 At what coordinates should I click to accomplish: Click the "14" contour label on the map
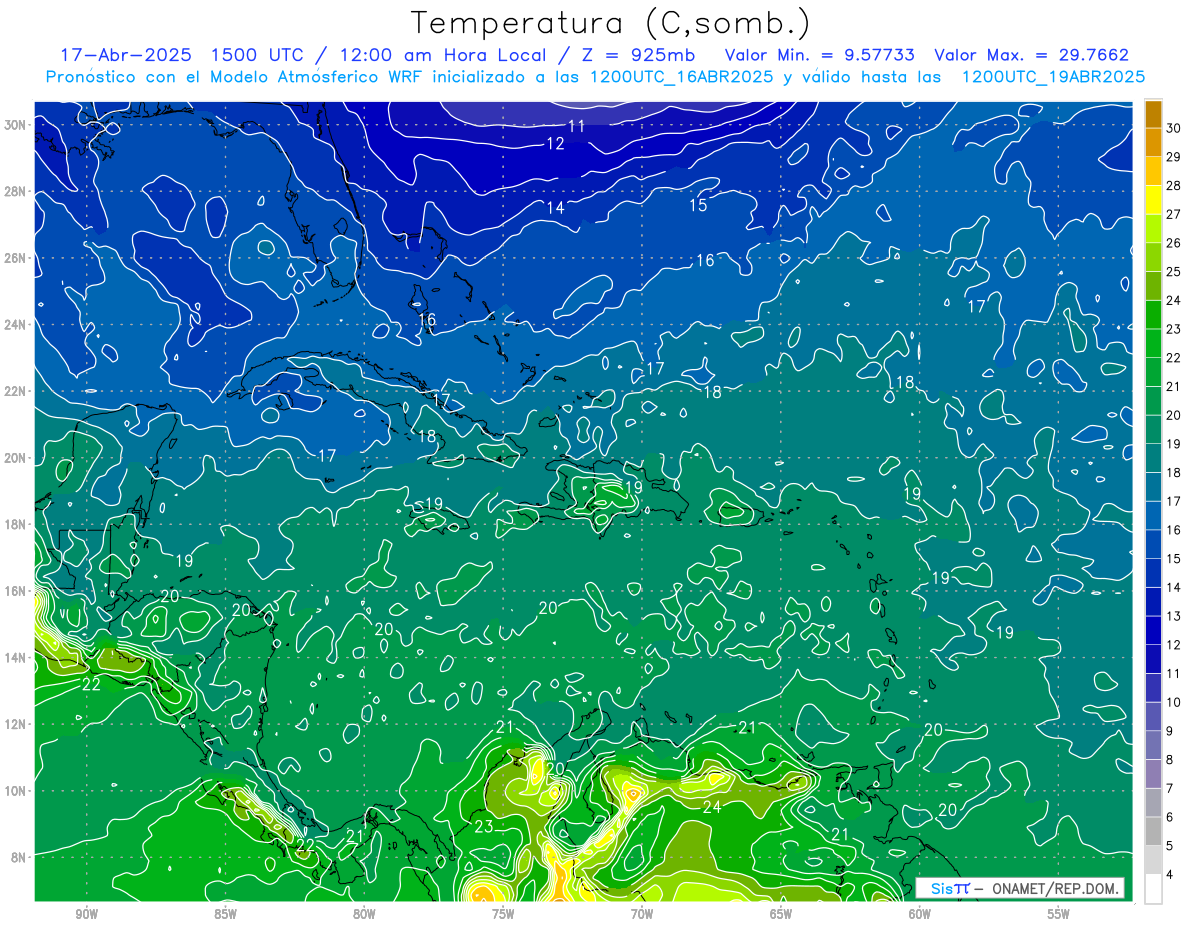coord(555,208)
